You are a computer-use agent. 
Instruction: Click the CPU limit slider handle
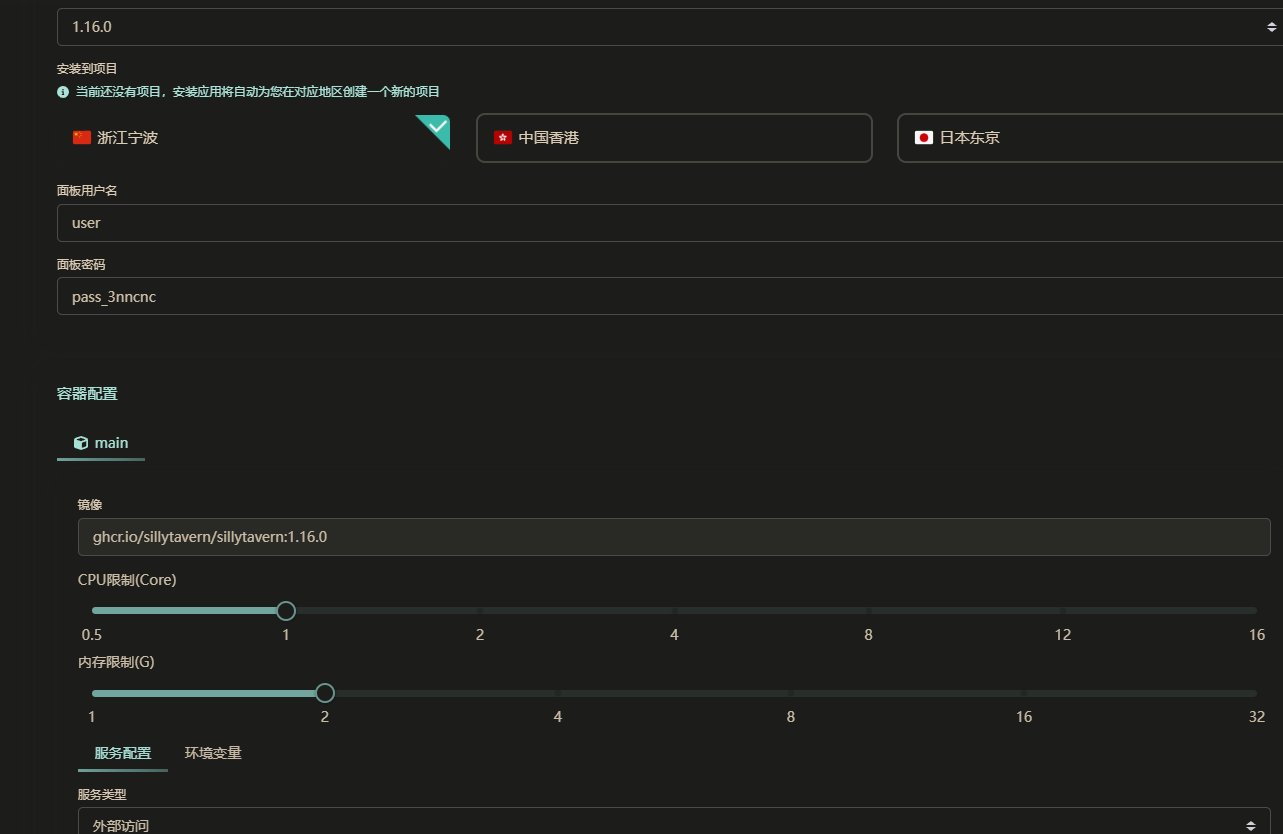[286, 610]
